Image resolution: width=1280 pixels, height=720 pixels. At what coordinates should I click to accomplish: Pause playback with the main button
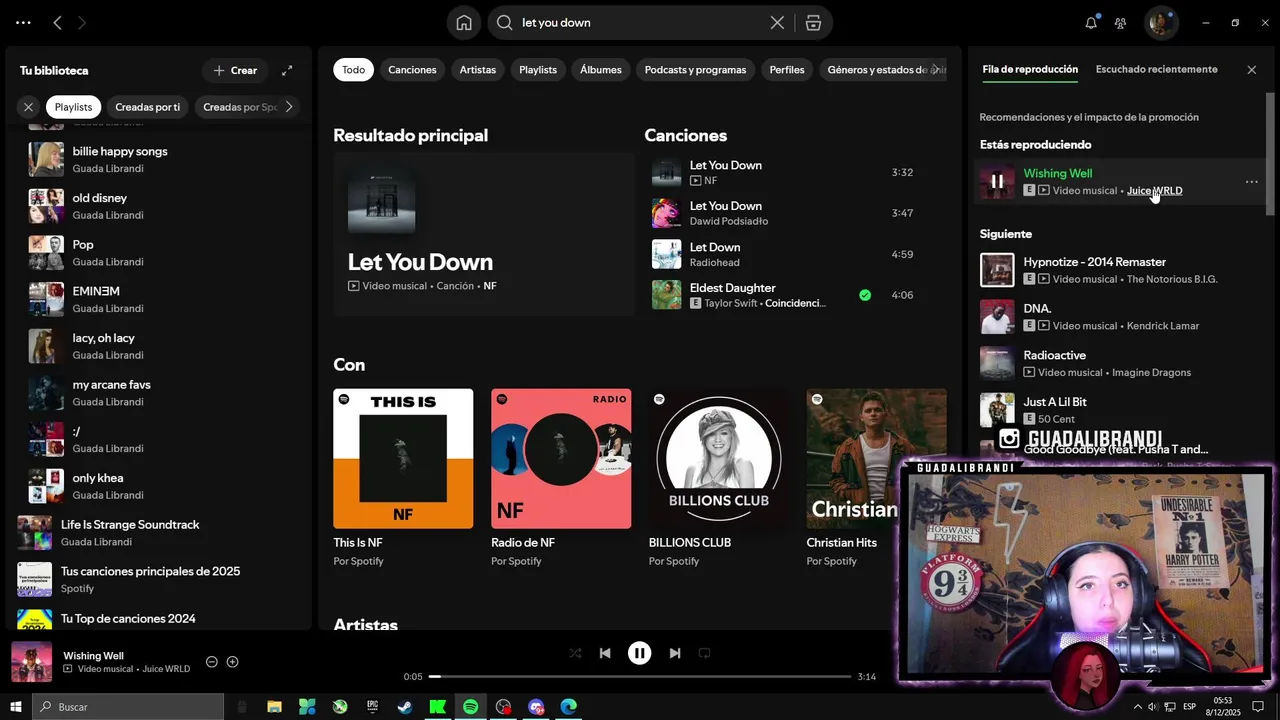pyautogui.click(x=639, y=653)
